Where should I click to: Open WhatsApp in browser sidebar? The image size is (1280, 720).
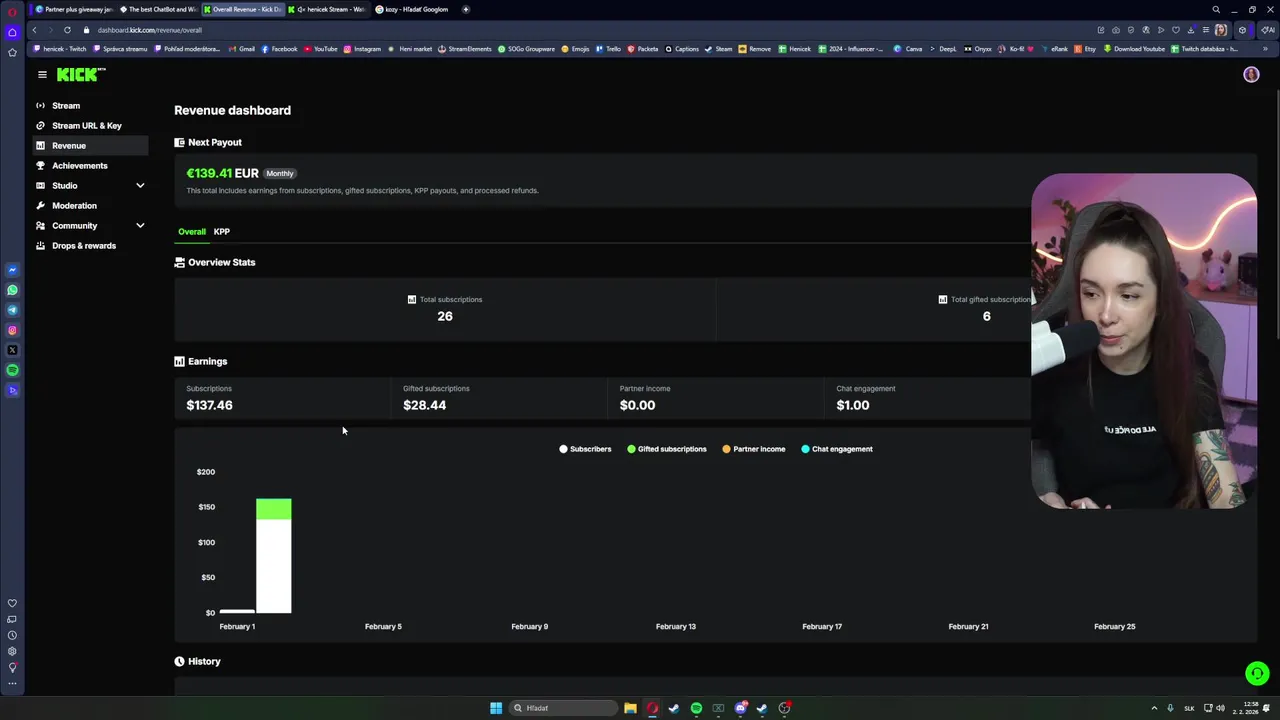pyautogui.click(x=12, y=290)
